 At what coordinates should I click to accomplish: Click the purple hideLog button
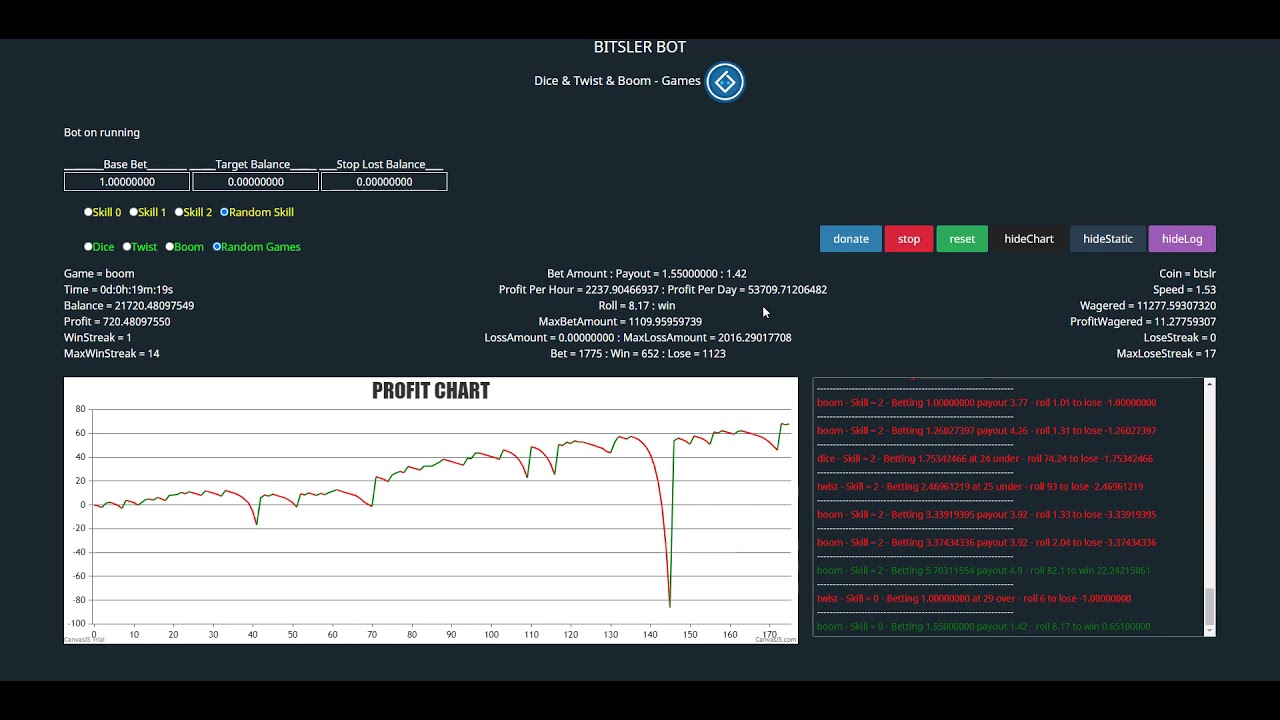(x=1182, y=239)
